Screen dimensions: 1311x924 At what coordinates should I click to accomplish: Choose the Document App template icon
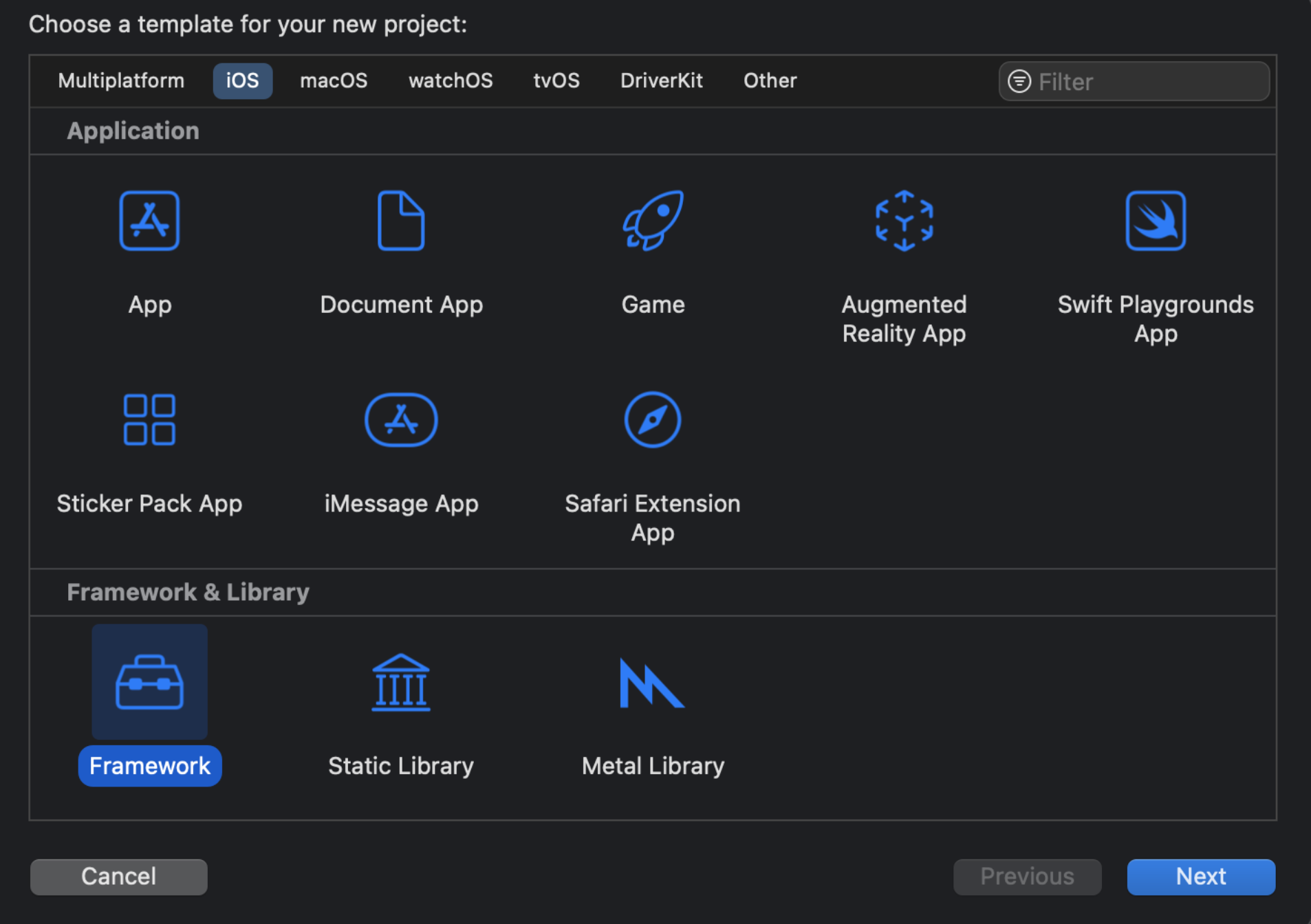tap(401, 221)
